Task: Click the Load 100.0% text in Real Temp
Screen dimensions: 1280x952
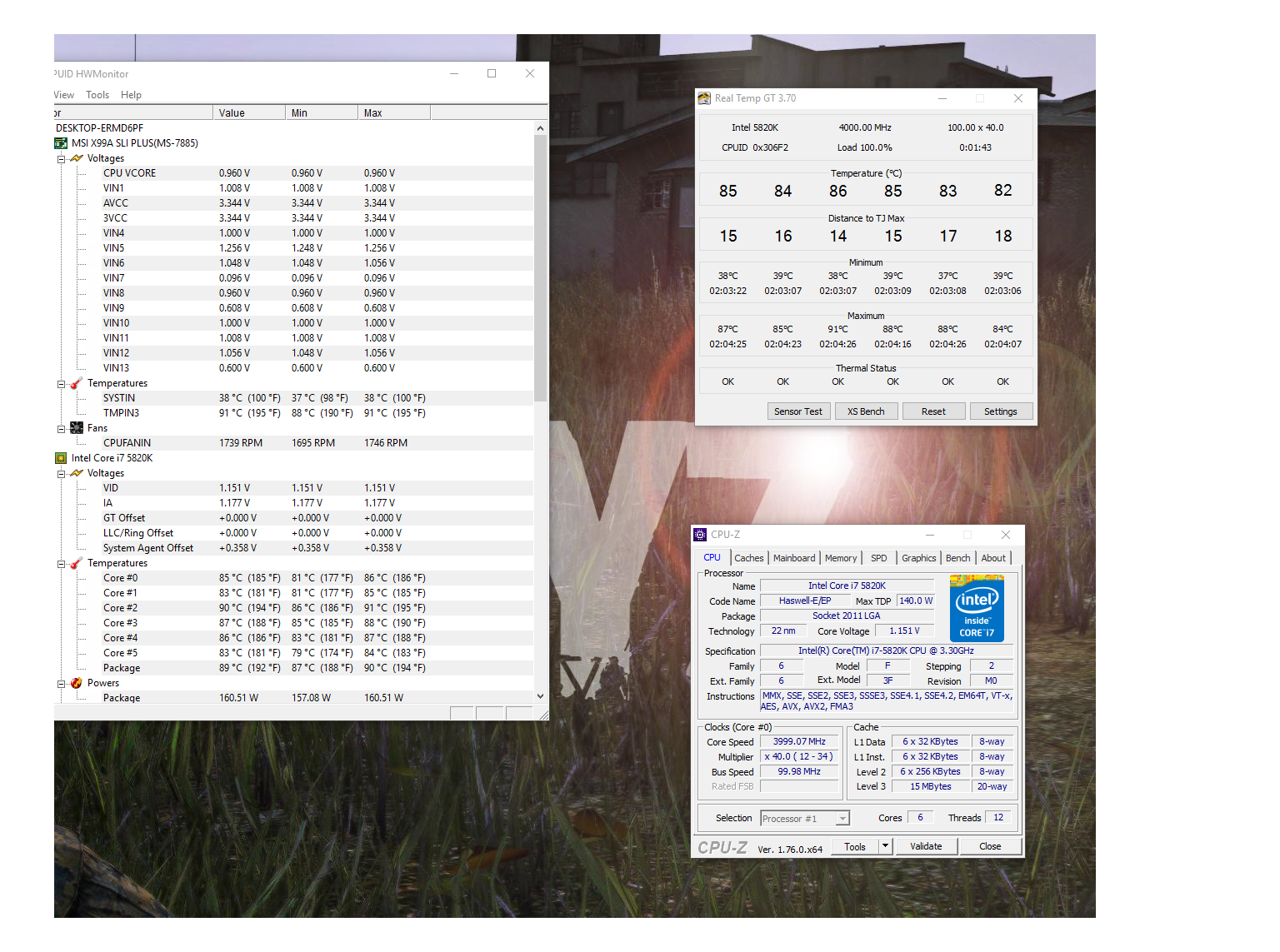Action: 864,147
